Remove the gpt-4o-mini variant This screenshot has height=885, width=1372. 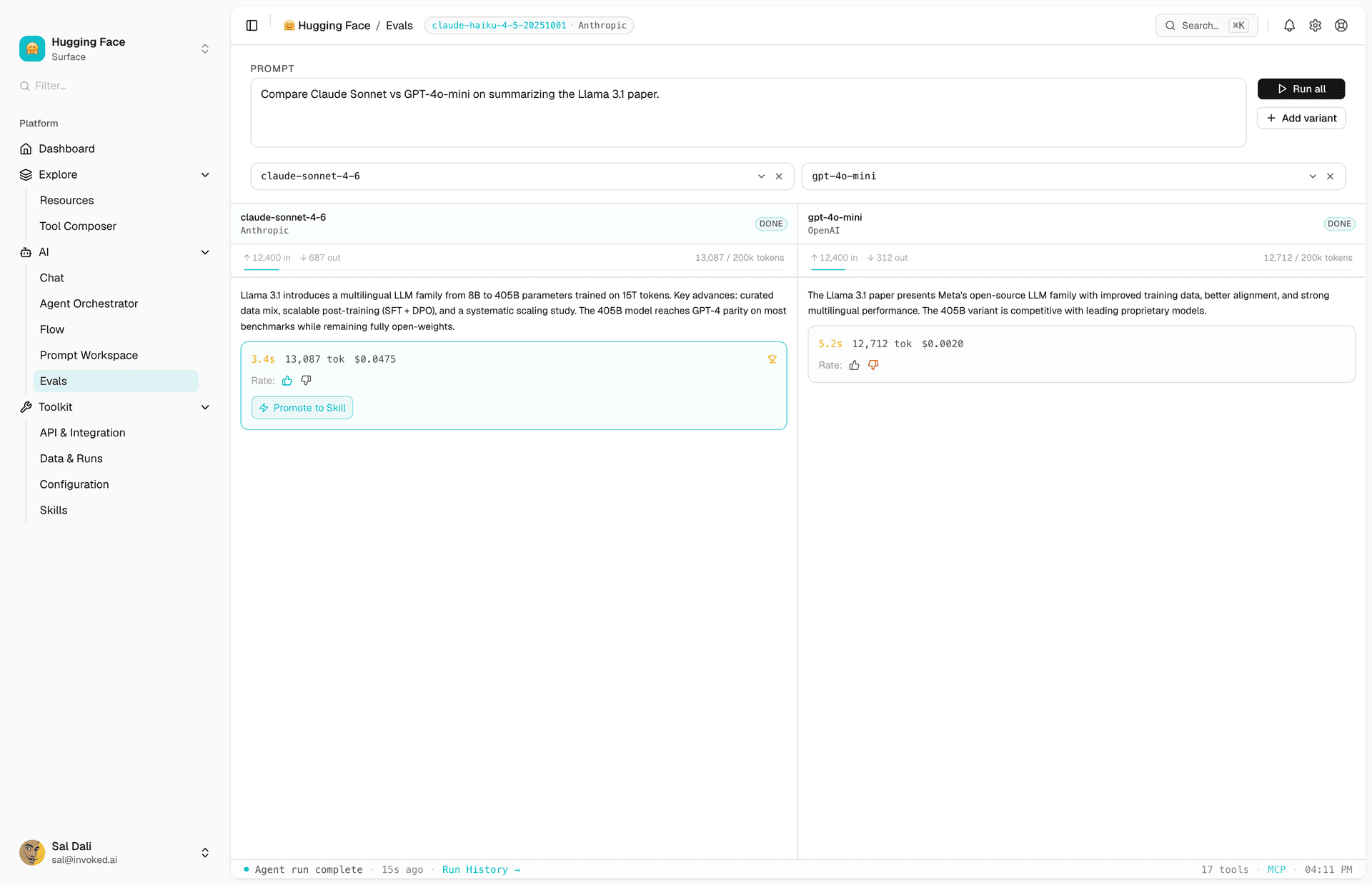click(1330, 176)
